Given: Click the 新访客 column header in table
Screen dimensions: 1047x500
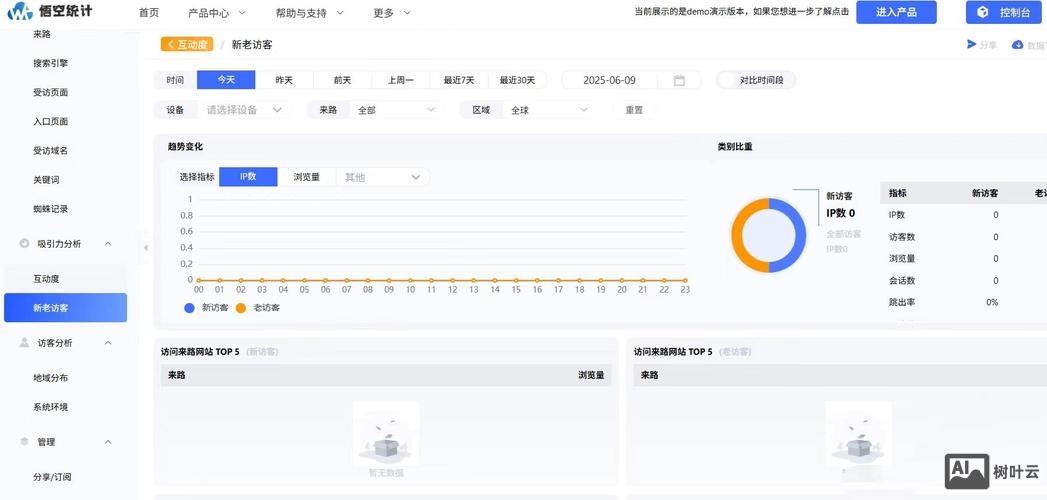Looking at the screenshot, I should (x=985, y=194).
